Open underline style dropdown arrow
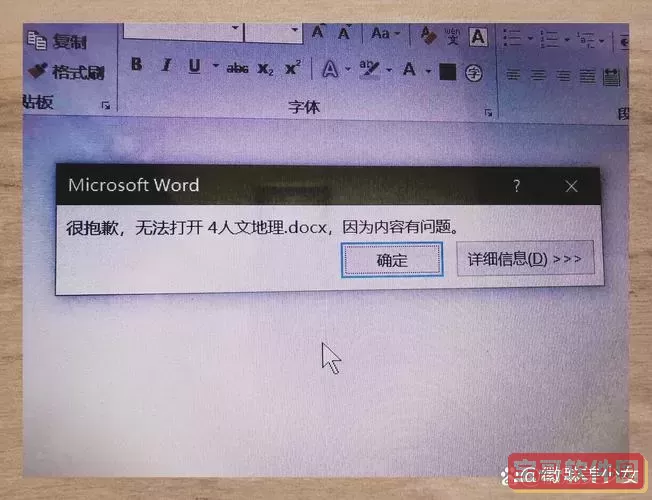The image size is (652, 500). click(x=215, y=66)
